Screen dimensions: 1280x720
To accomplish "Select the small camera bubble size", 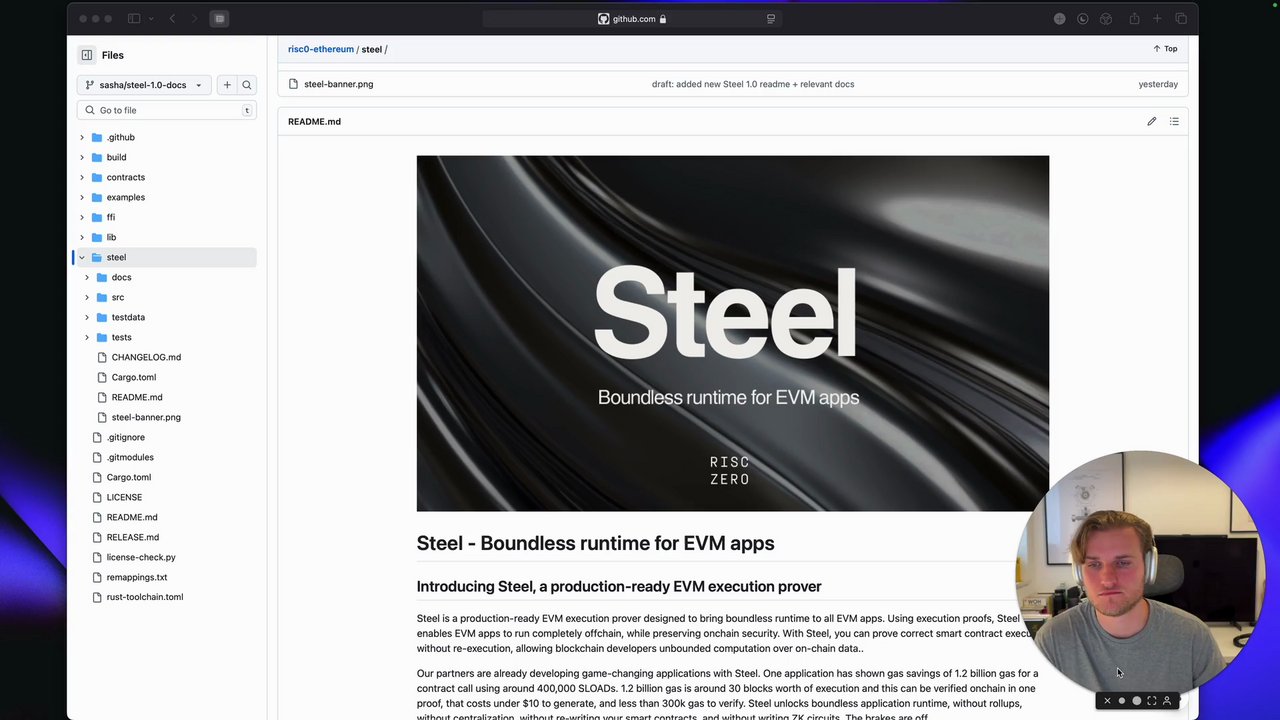I will (1122, 701).
